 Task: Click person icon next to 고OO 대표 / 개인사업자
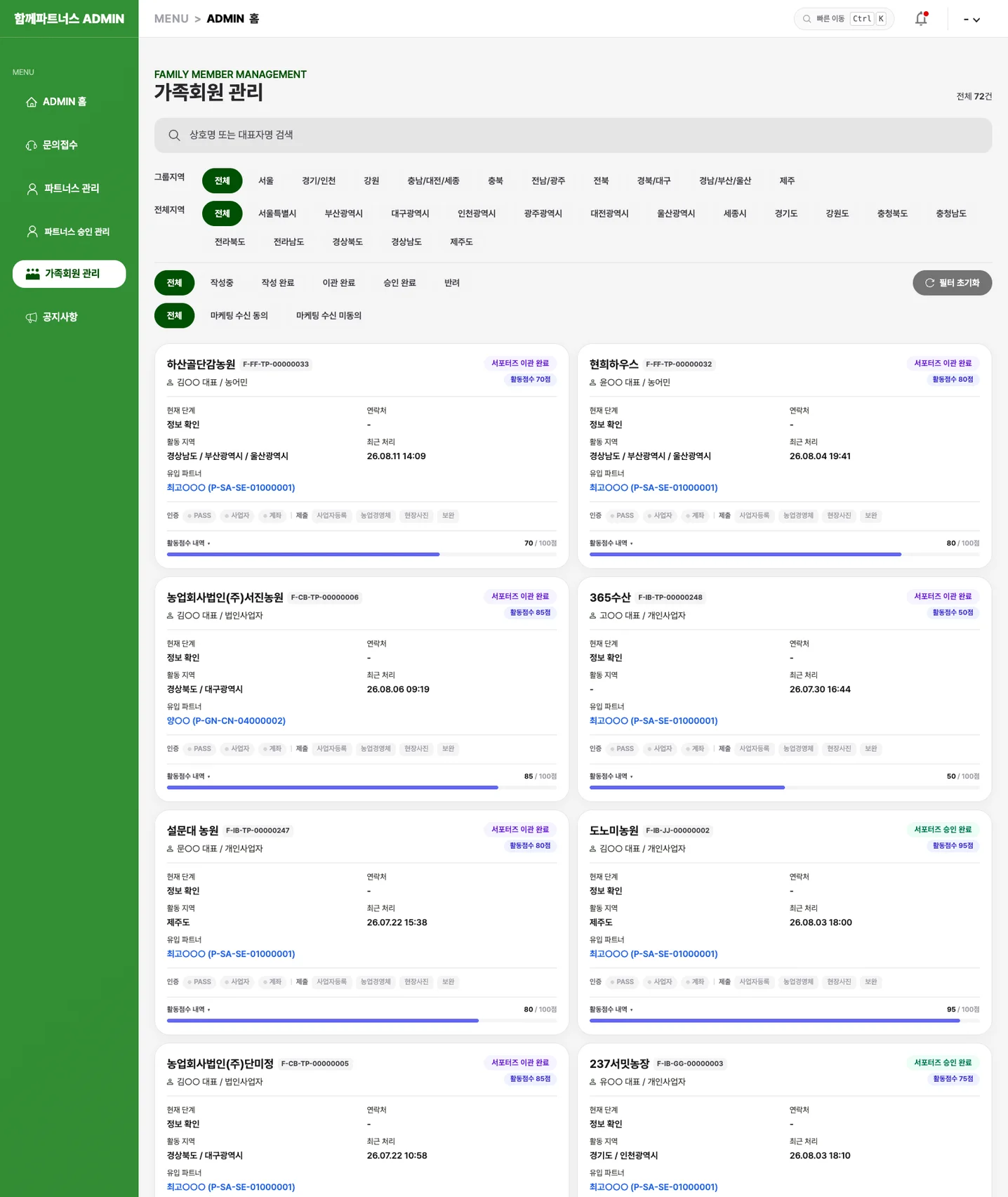coord(592,616)
